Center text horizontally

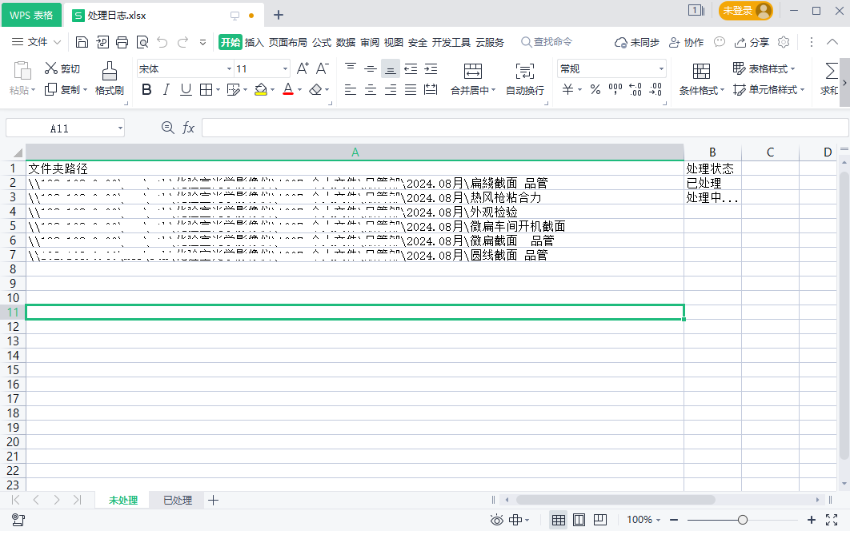point(371,90)
